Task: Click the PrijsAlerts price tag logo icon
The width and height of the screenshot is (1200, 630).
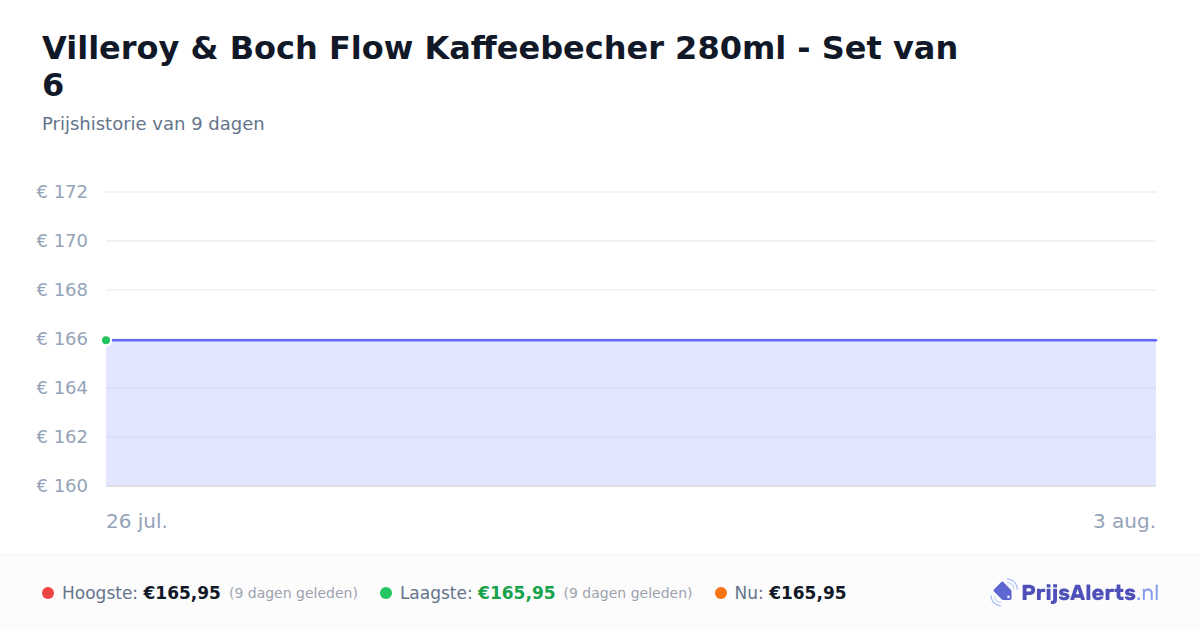Action: click(x=1003, y=593)
